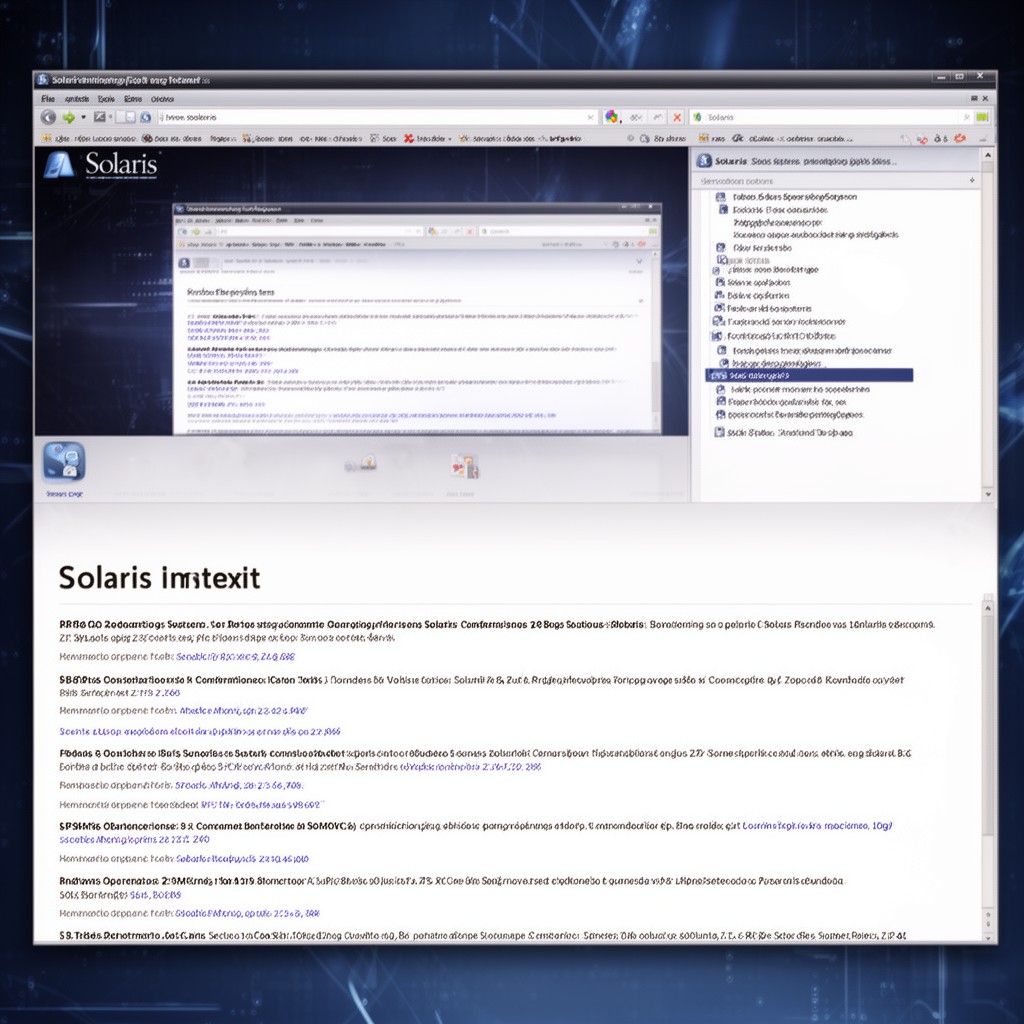Click the first bookmark's yellow star icon
This screenshot has width=1024, height=1024.
(46, 138)
